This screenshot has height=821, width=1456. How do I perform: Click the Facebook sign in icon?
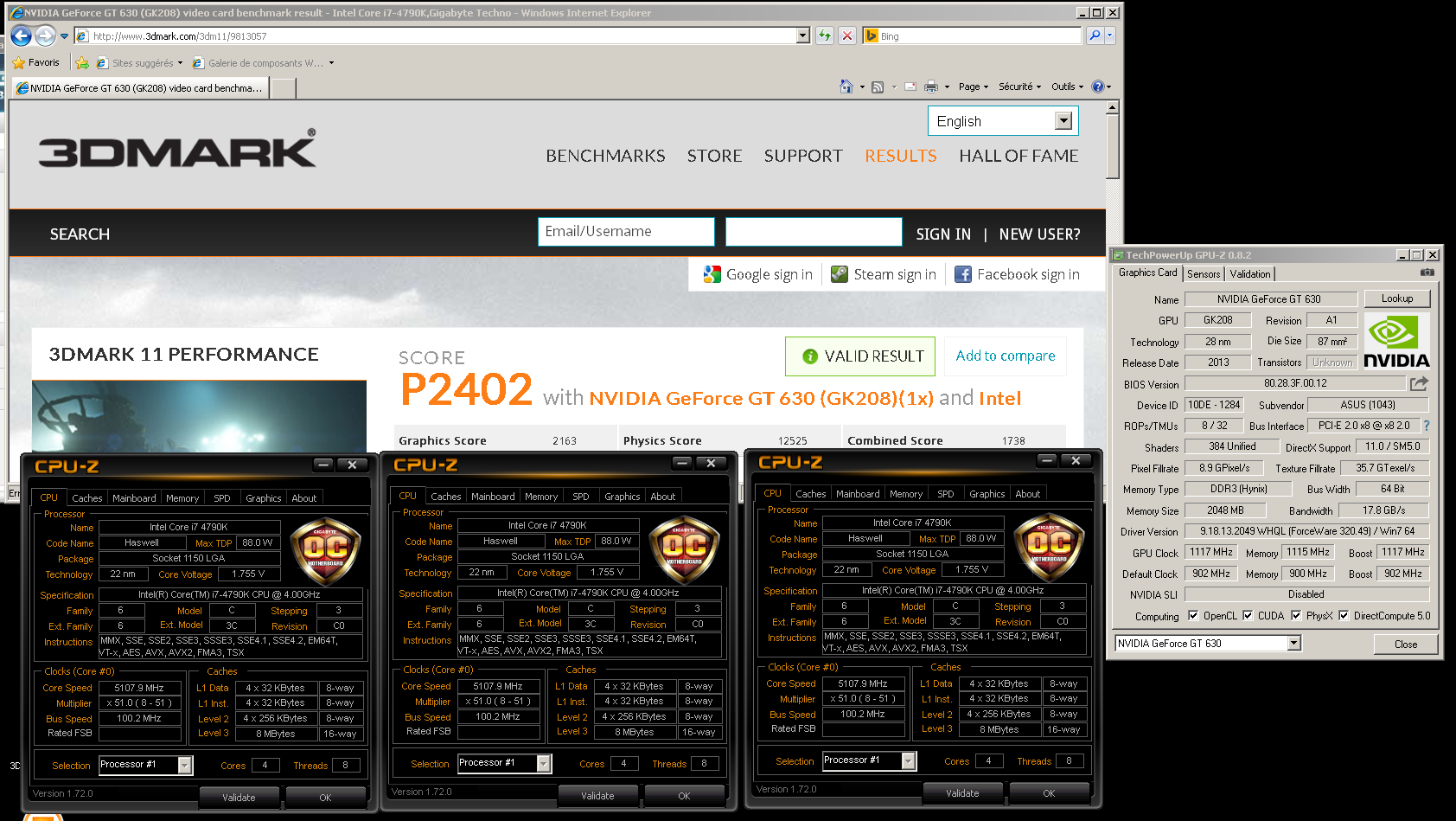(963, 274)
